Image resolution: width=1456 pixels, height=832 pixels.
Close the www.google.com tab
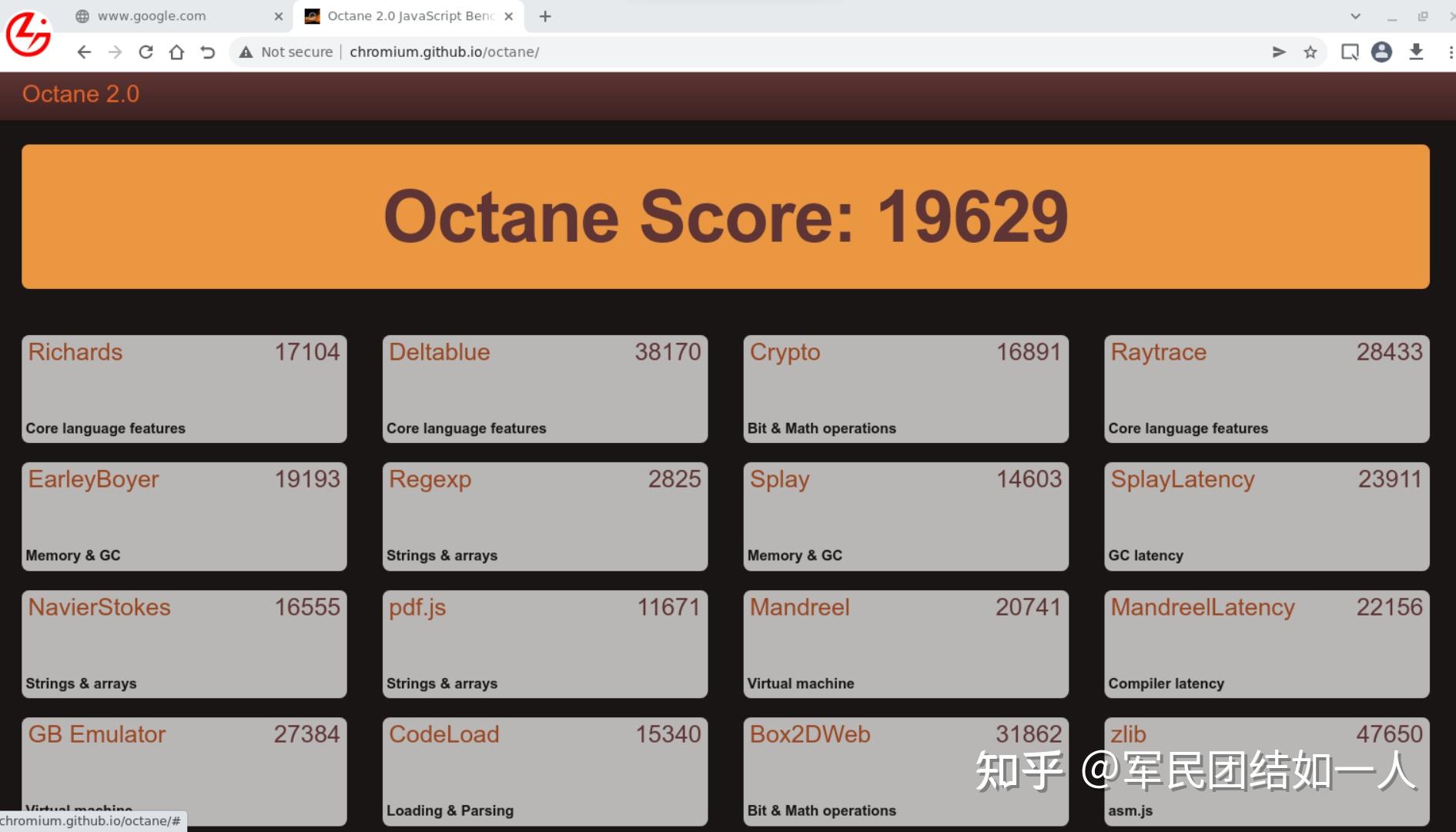pyautogui.click(x=278, y=15)
